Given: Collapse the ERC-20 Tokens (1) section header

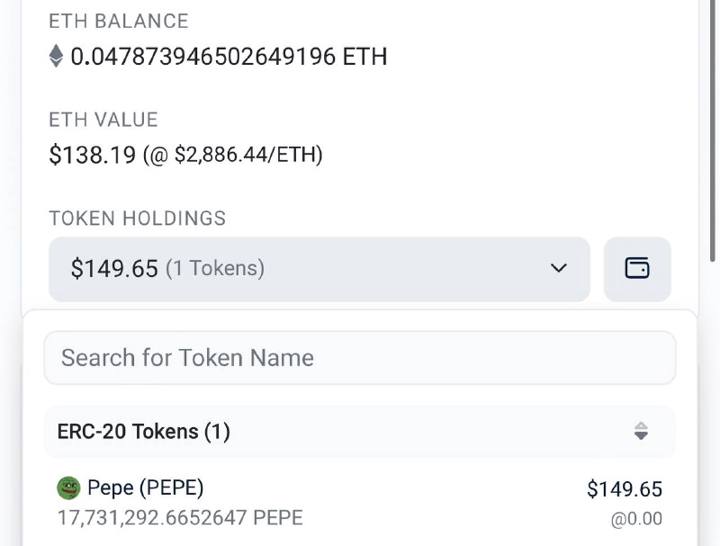Looking at the screenshot, I should click(x=360, y=432).
